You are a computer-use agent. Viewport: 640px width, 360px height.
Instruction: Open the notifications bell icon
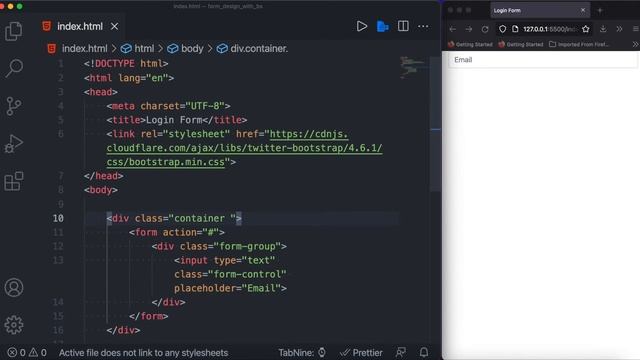pyautogui.click(x=424, y=352)
